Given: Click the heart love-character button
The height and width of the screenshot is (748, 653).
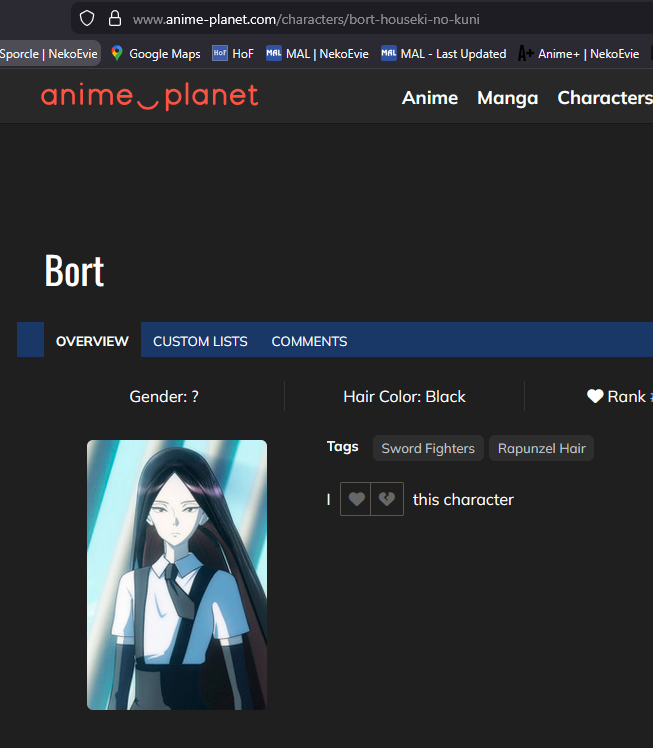Looking at the screenshot, I should tap(356, 499).
